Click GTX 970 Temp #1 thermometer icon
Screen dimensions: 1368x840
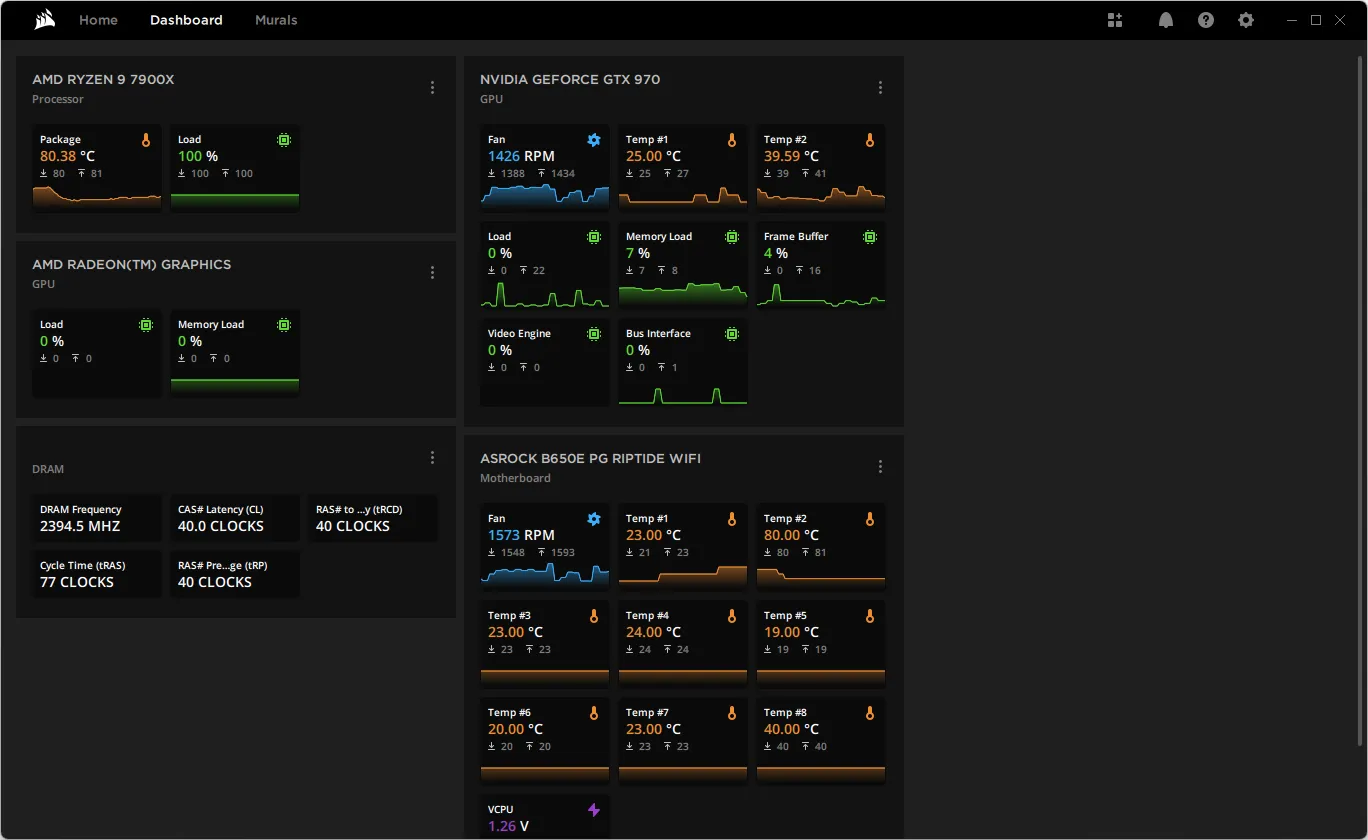coord(732,141)
